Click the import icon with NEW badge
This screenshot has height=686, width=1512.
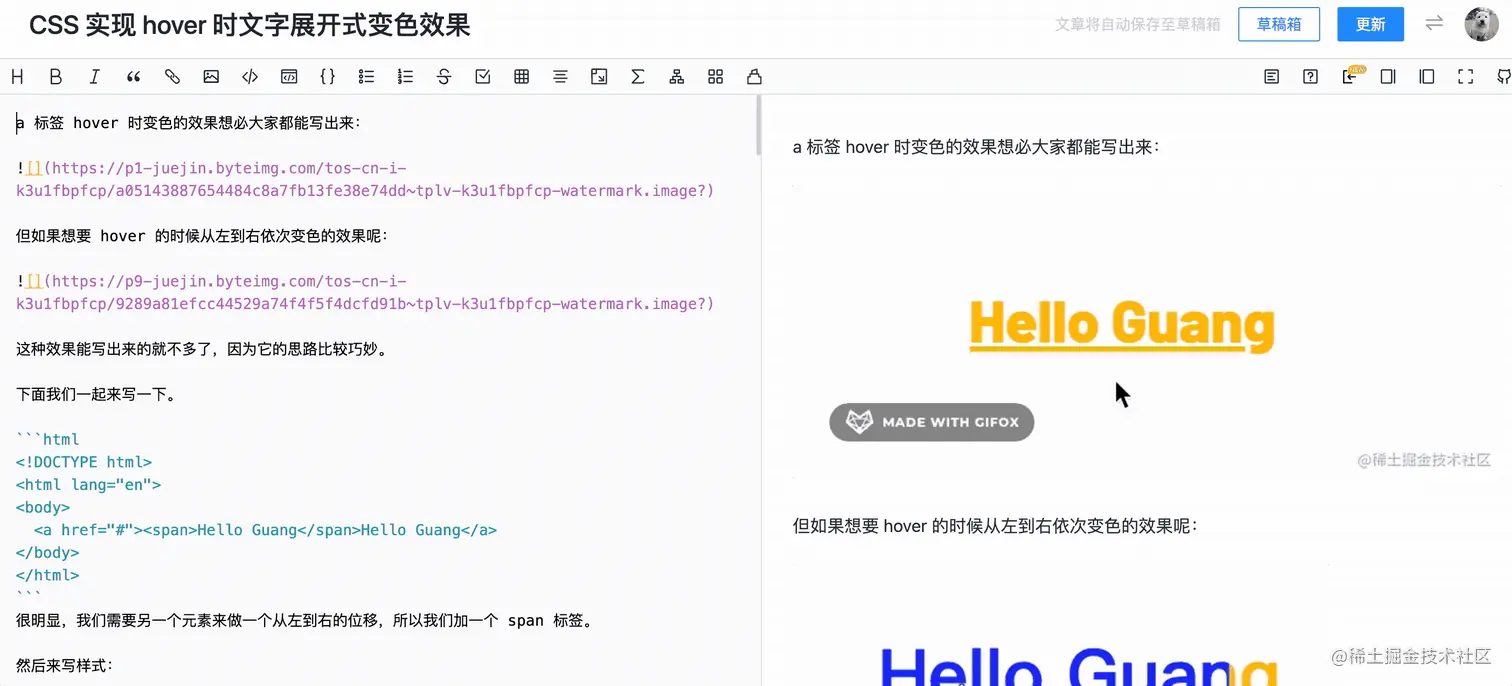(x=1351, y=76)
